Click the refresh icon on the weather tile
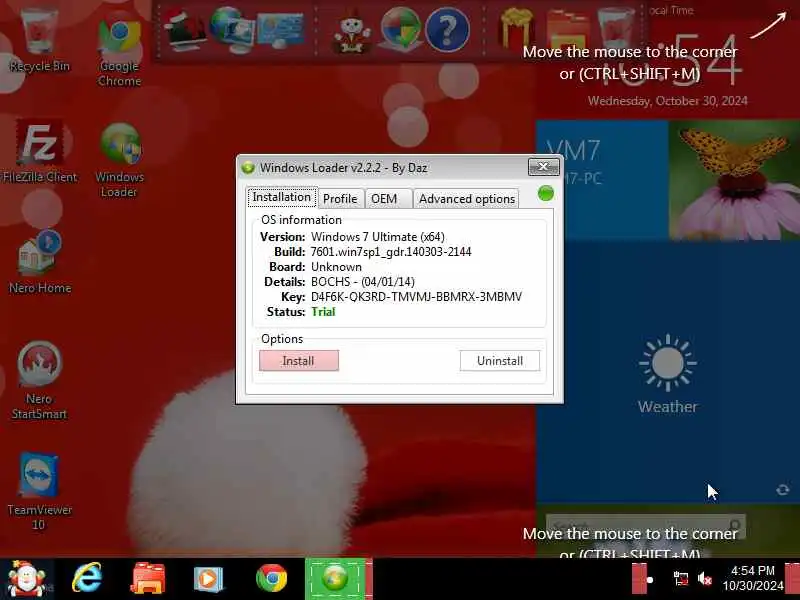 [x=783, y=490]
